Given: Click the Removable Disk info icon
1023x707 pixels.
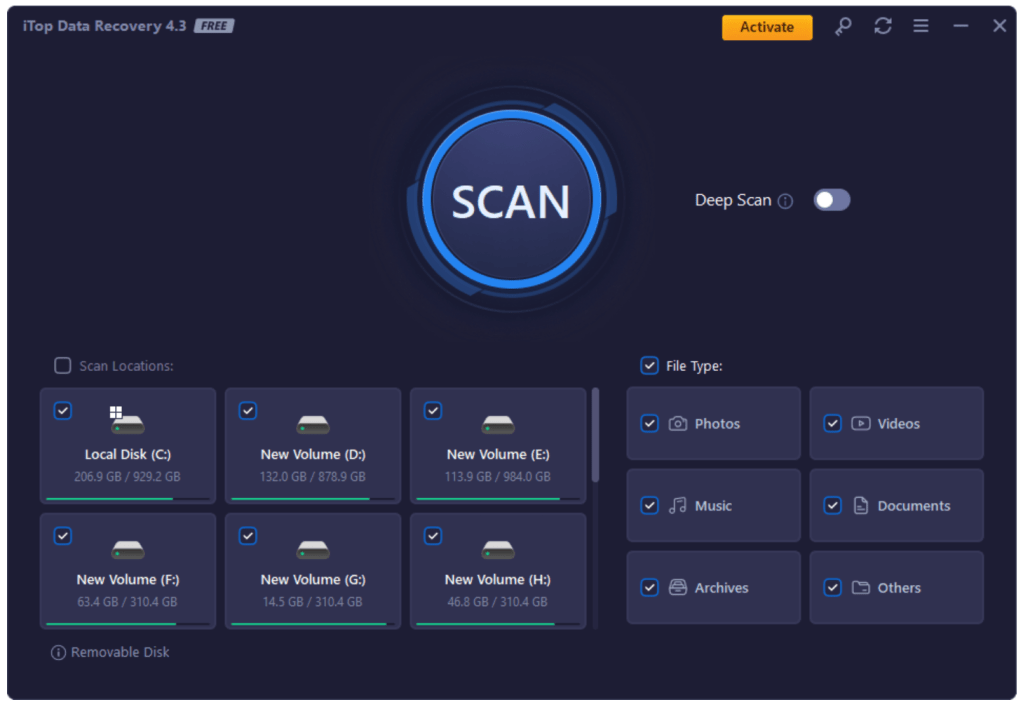Looking at the screenshot, I should [60, 652].
